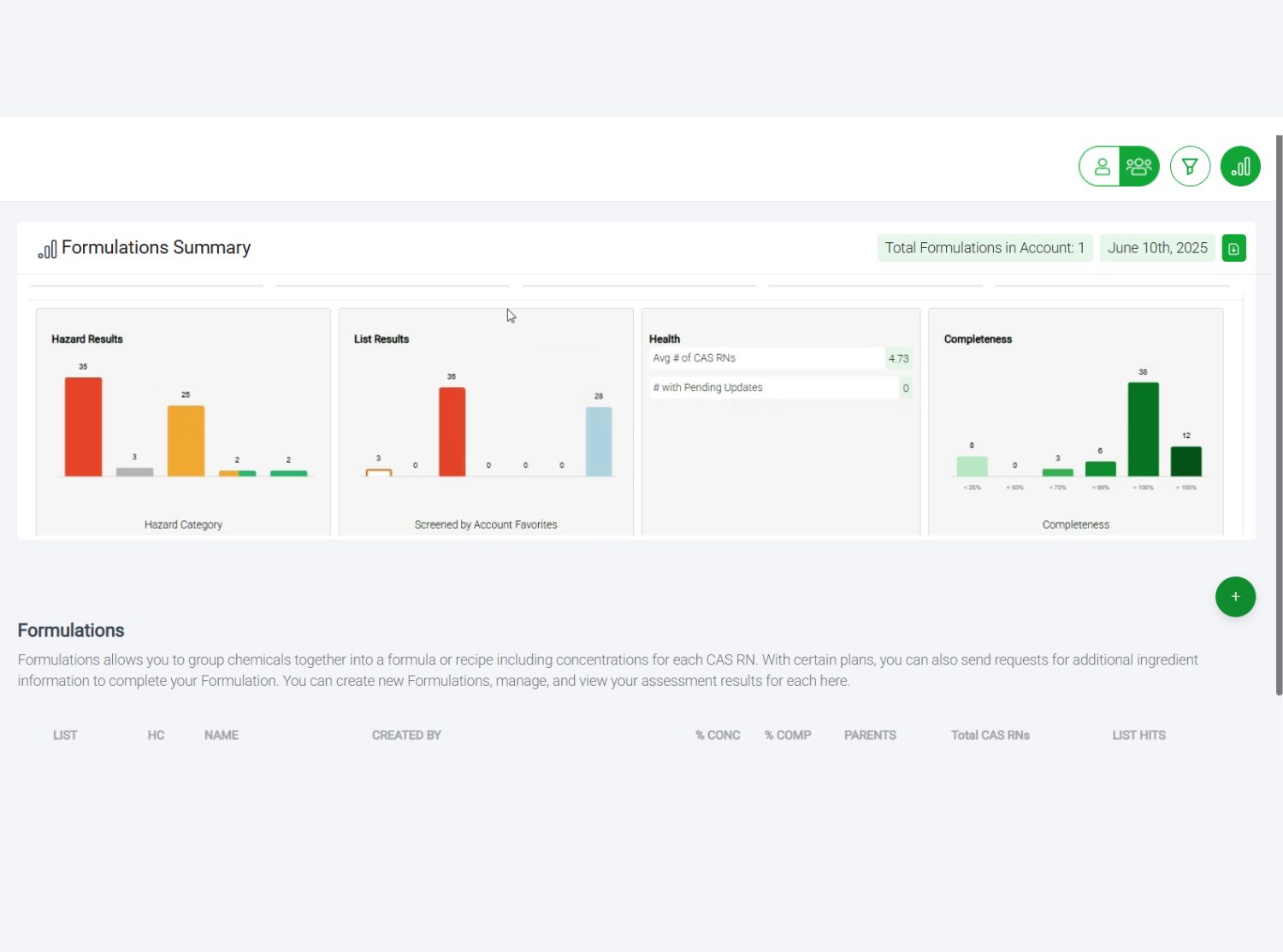This screenshot has width=1283, height=952.
Task: Click the chart icon beside Formulations Summary title
Action: click(x=47, y=248)
